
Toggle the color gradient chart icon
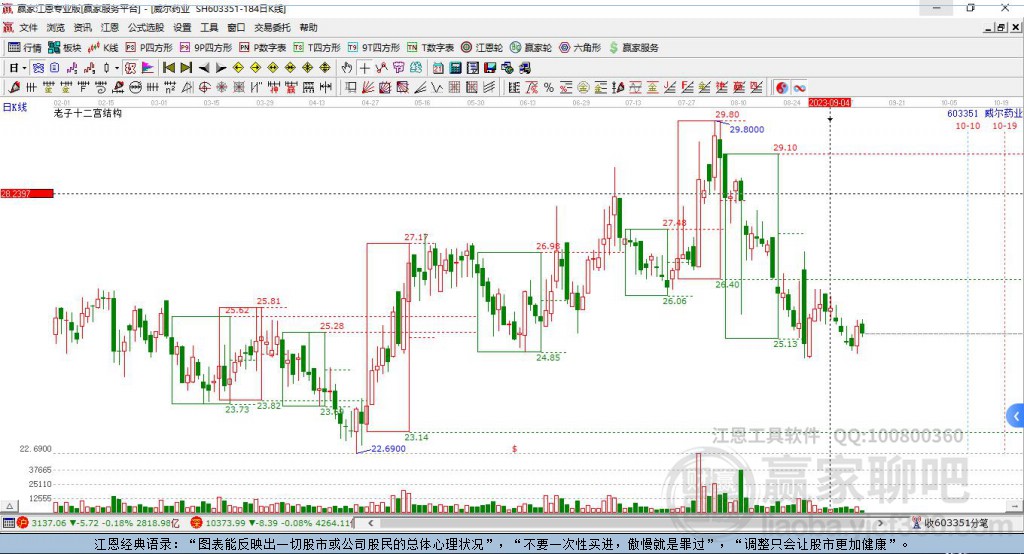(x=148, y=68)
